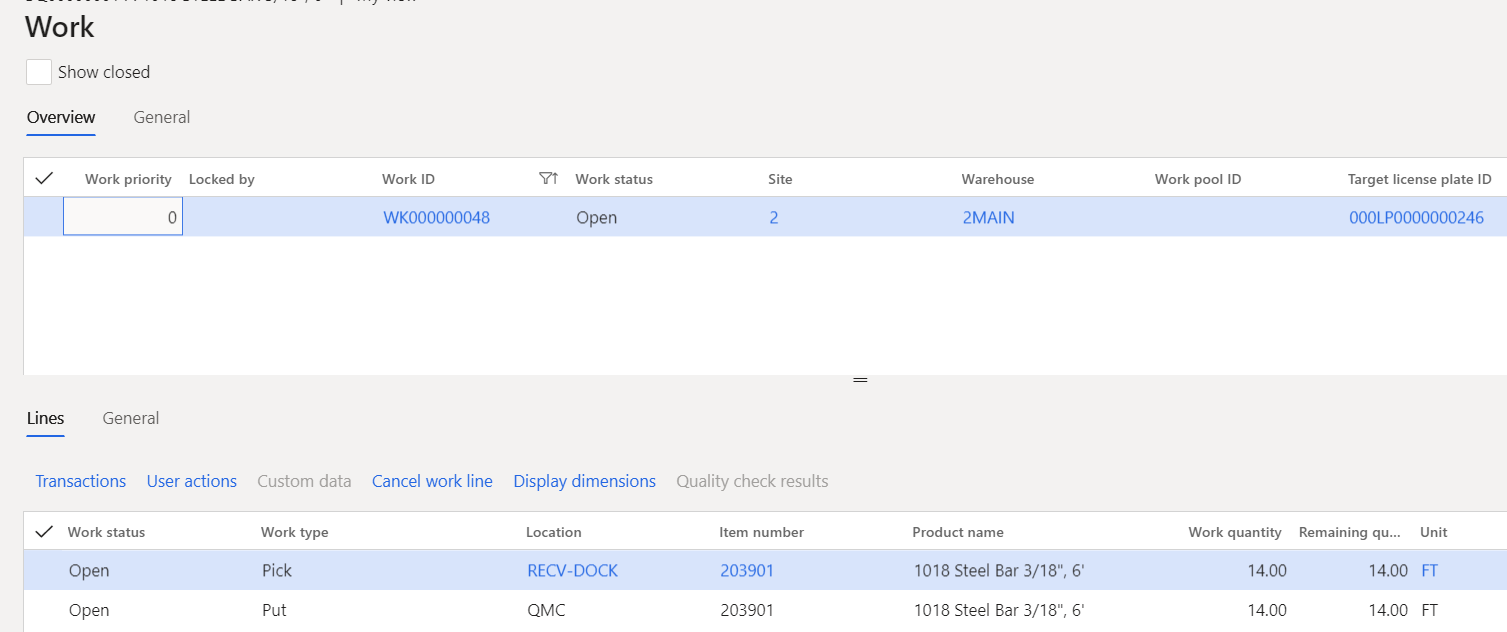Open the 2MAIN warehouse link

988,217
